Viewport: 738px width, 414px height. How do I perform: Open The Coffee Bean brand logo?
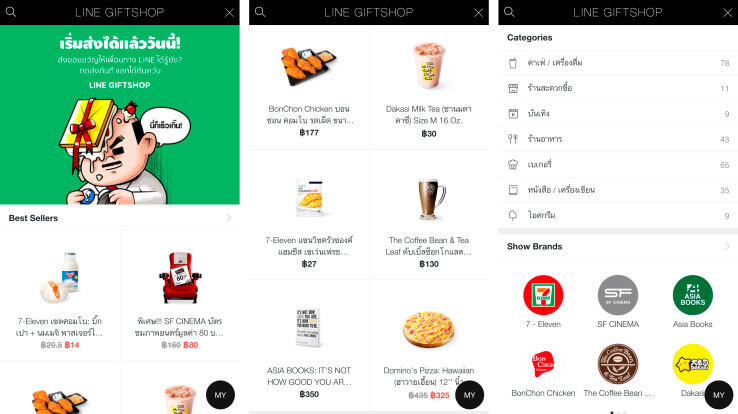(x=618, y=364)
